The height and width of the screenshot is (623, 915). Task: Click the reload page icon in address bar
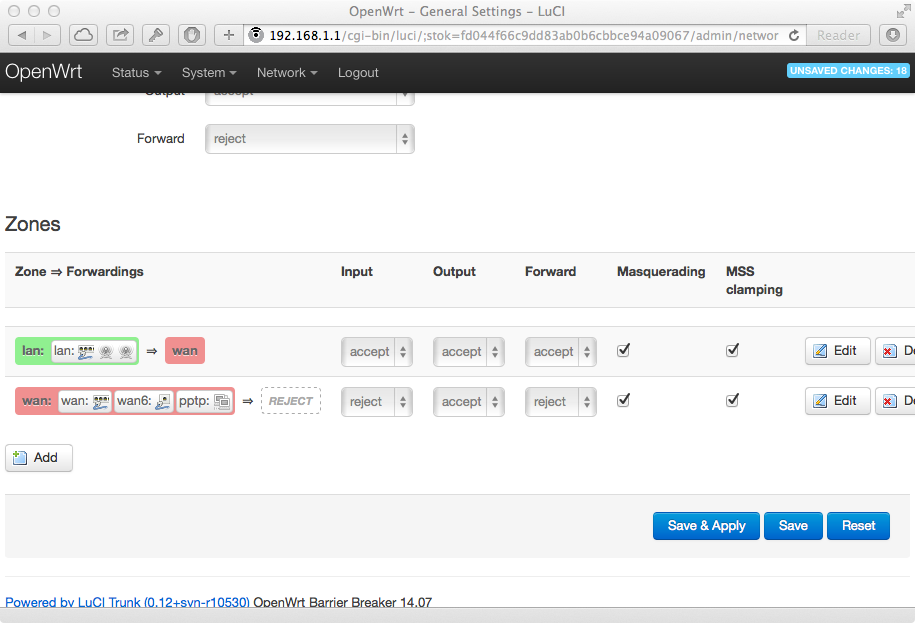(x=794, y=35)
